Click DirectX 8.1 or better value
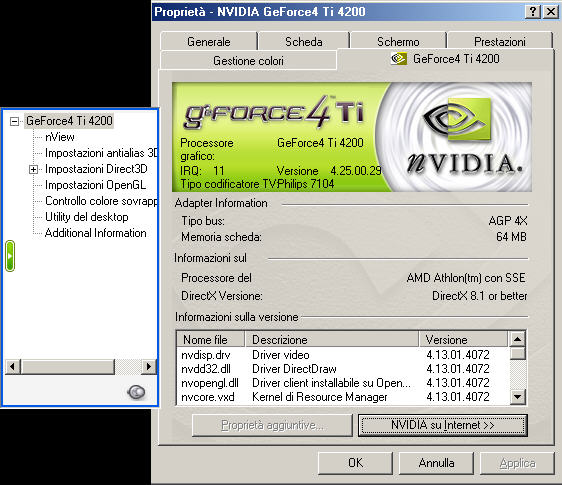The height and width of the screenshot is (485, 562). click(x=480, y=296)
